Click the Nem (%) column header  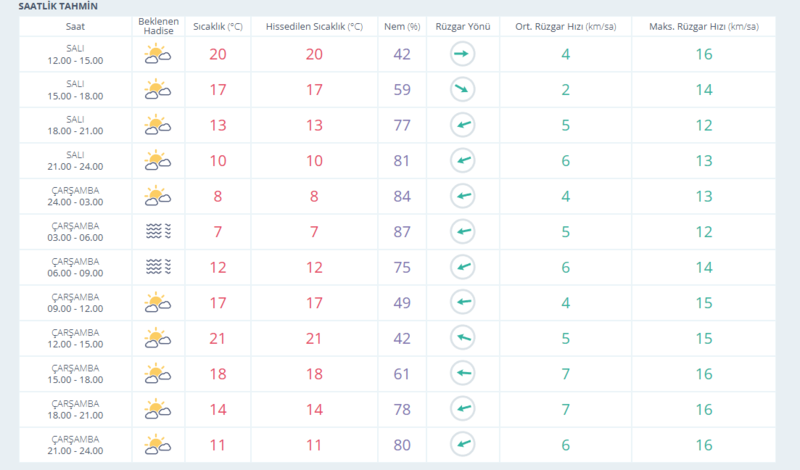point(402,25)
